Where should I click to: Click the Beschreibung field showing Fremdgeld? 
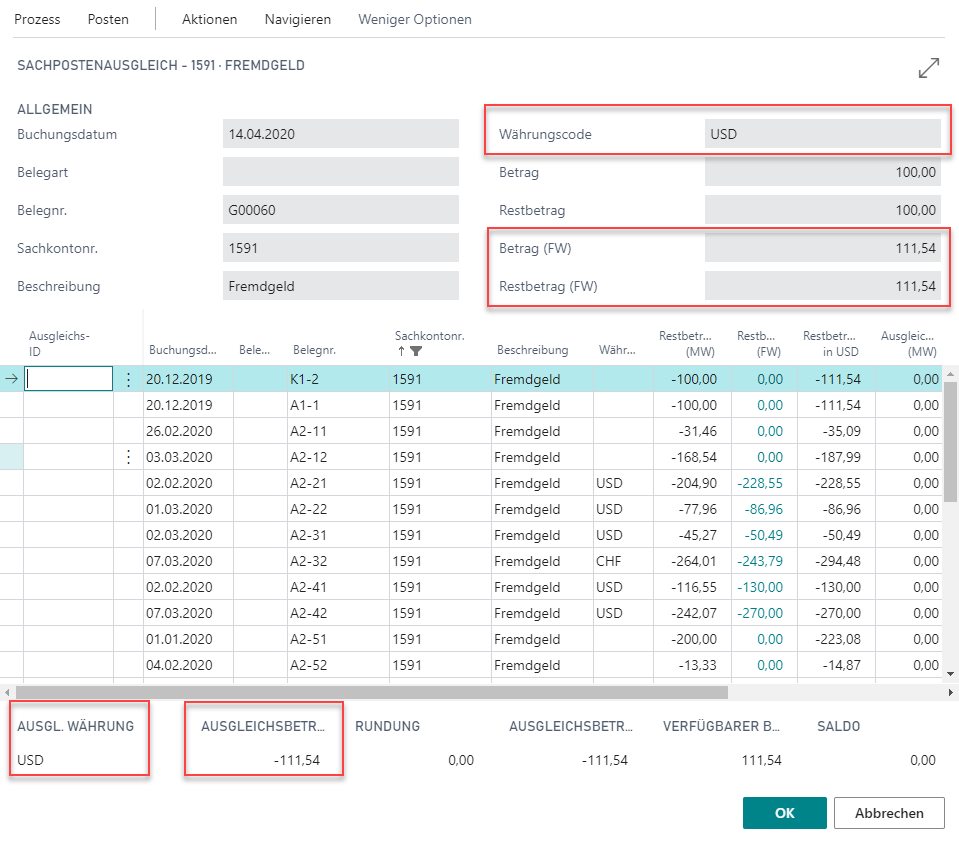click(341, 286)
